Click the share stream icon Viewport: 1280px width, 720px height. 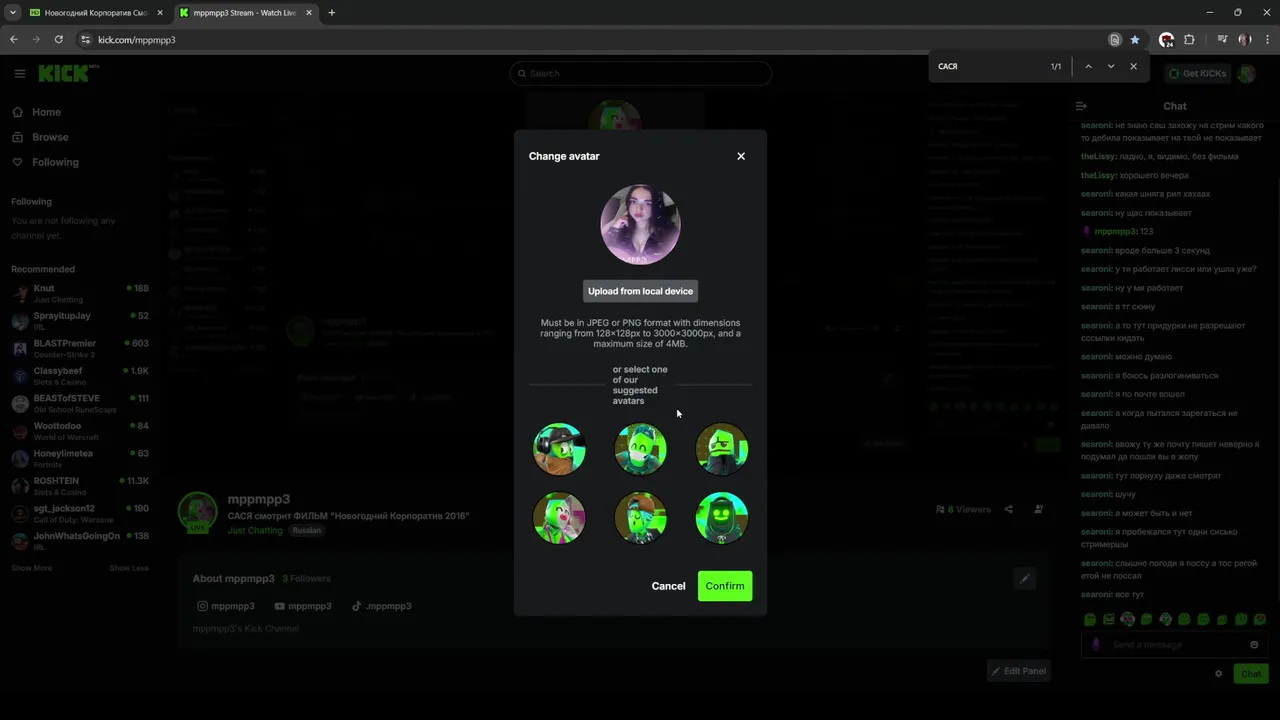click(1008, 509)
